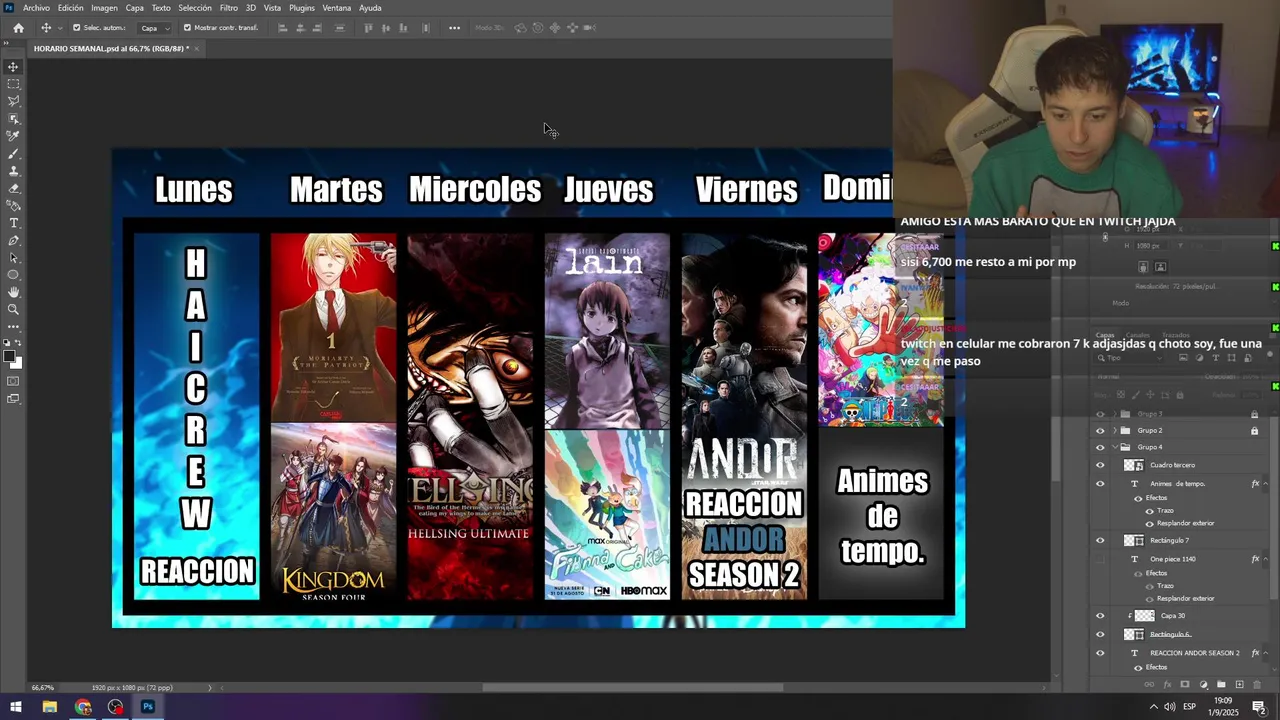Screen dimensions: 1280x720
Task: Collapse effects of REACCION ANDOR SEASON 2 layer
Action: pos(1266,653)
